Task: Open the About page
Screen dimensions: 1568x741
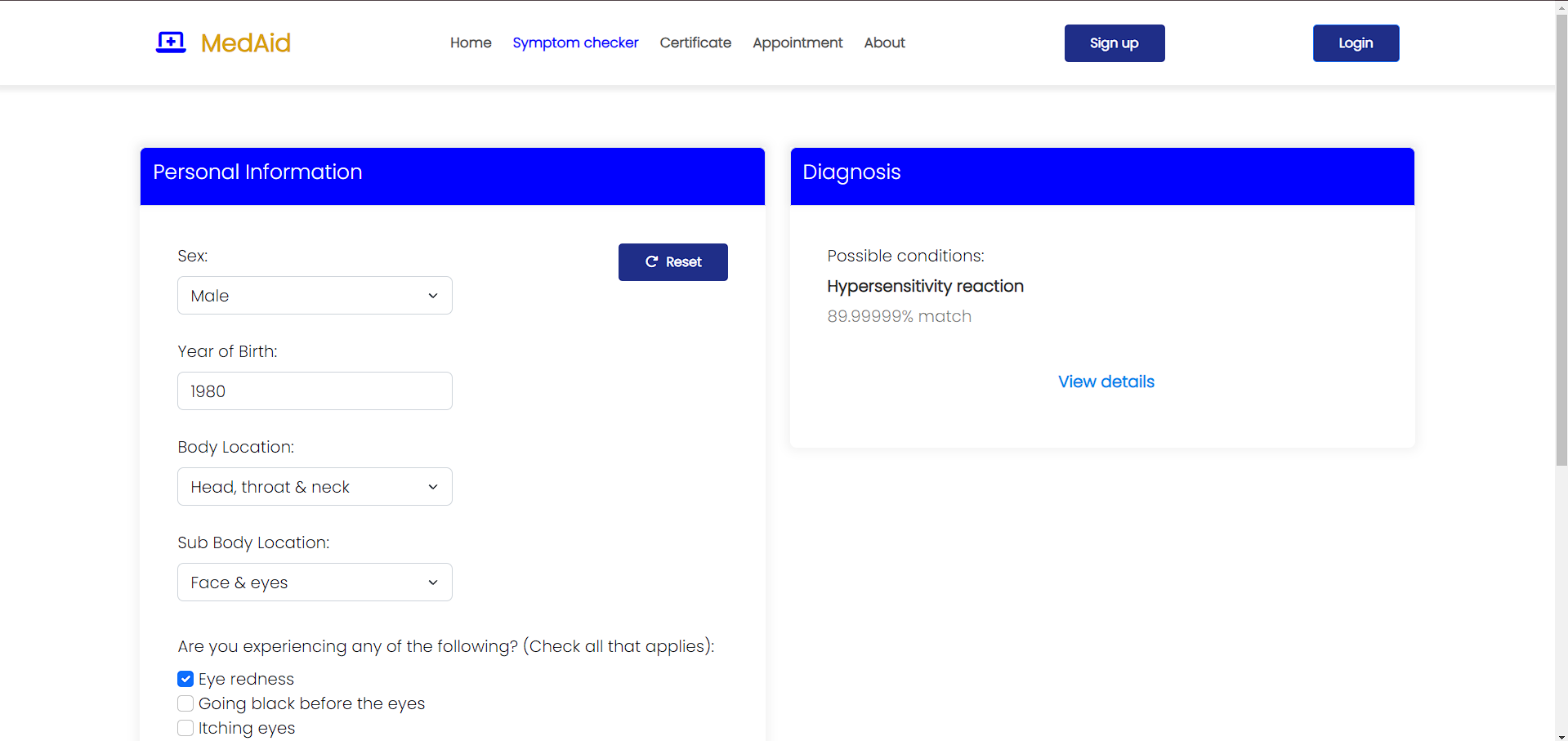Action: point(884,42)
